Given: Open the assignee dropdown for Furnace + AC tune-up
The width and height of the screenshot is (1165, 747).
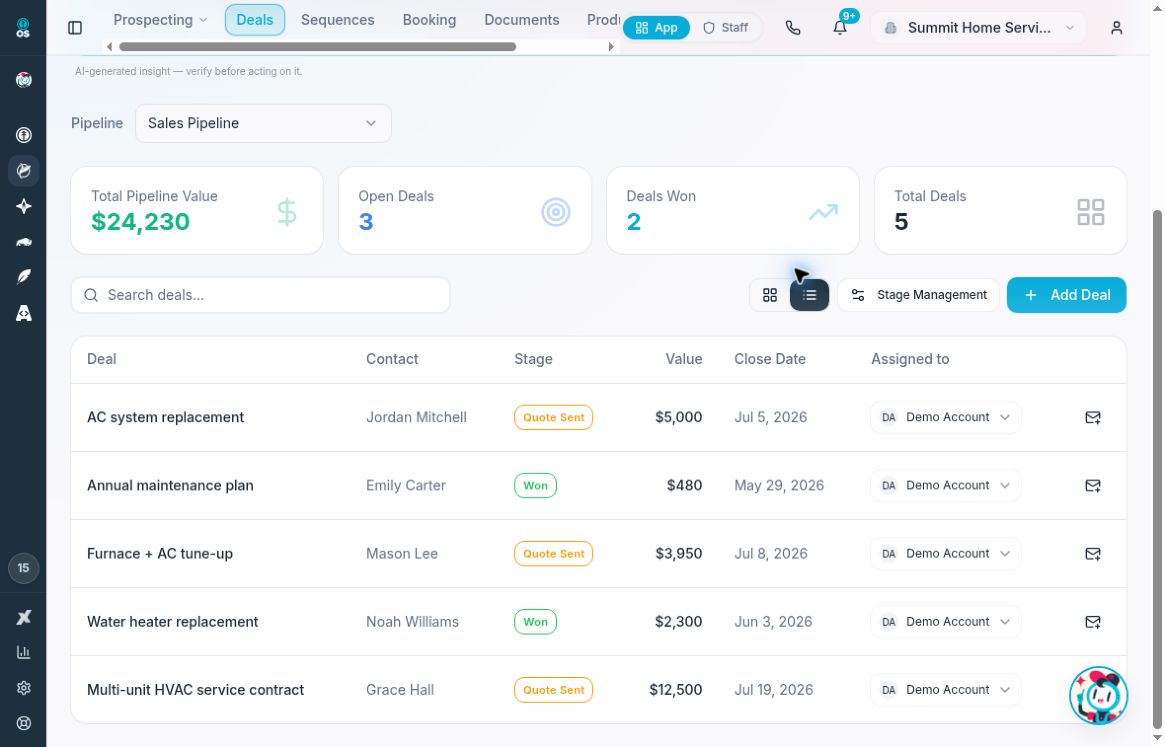Looking at the screenshot, I should 945,554.
